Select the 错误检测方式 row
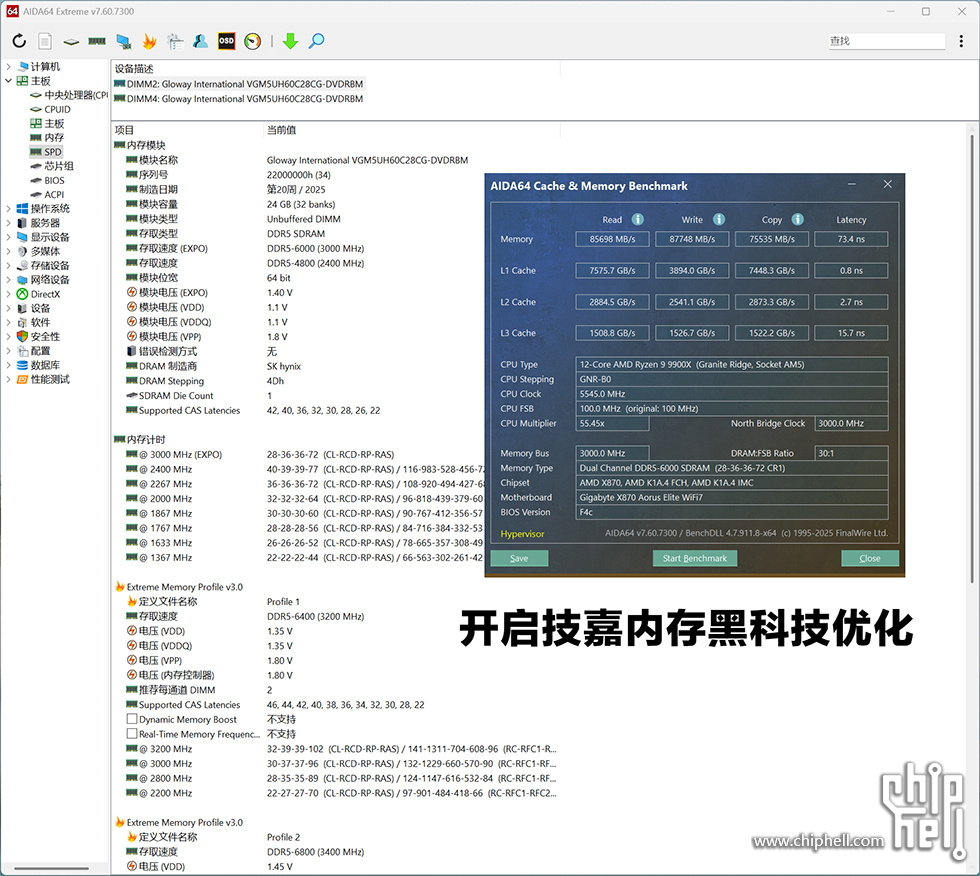 (202, 351)
